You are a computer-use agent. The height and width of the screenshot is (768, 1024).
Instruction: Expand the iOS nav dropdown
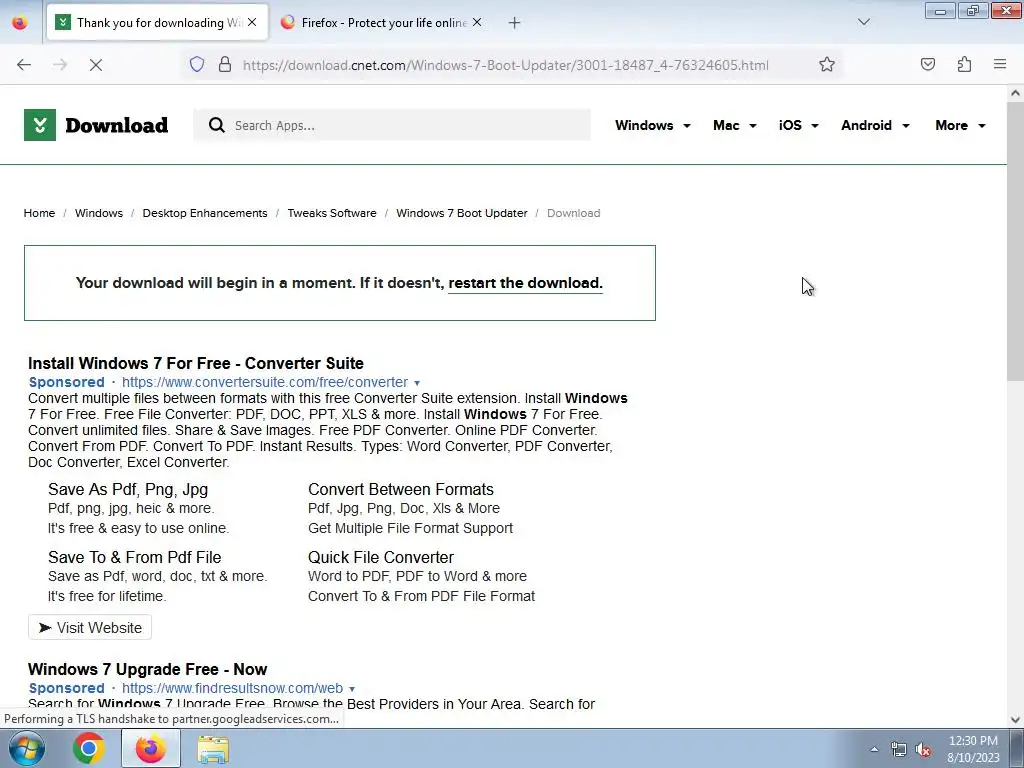798,125
